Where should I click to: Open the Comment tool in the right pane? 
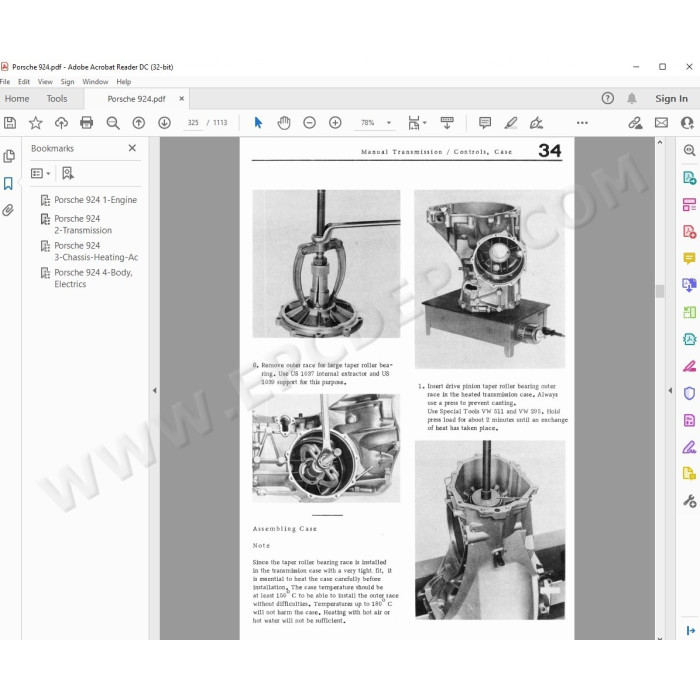[x=689, y=258]
